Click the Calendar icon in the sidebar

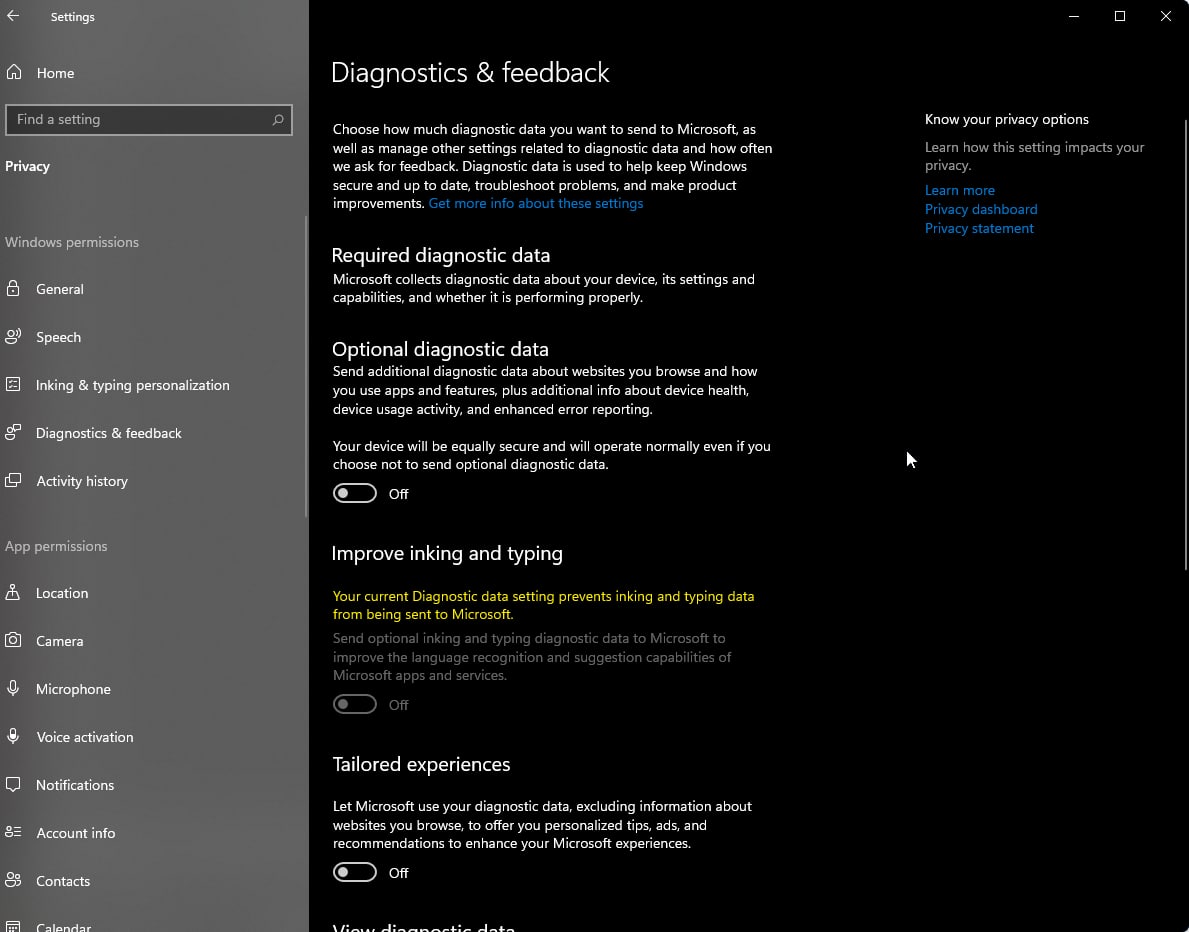[13, 927]
